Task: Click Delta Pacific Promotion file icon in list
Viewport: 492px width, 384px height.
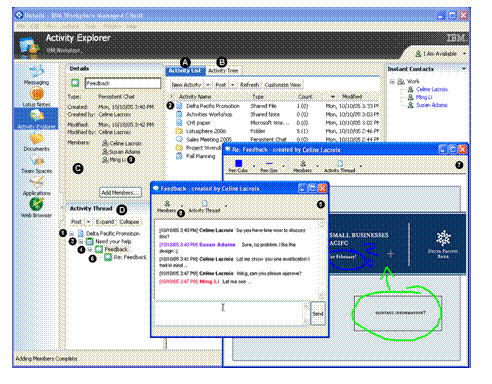Action: pyautogui.click(x=179, y=106)
